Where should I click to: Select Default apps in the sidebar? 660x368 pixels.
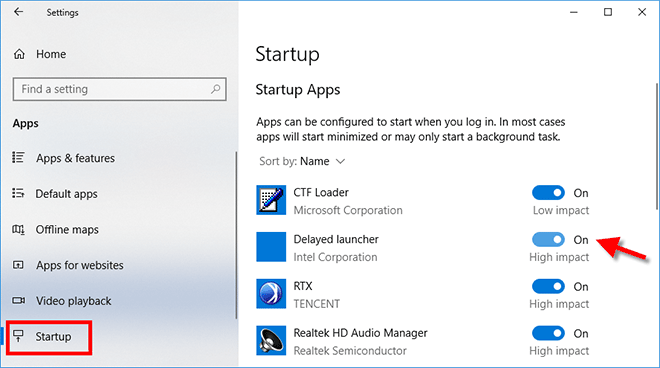[x=67, y=194]
